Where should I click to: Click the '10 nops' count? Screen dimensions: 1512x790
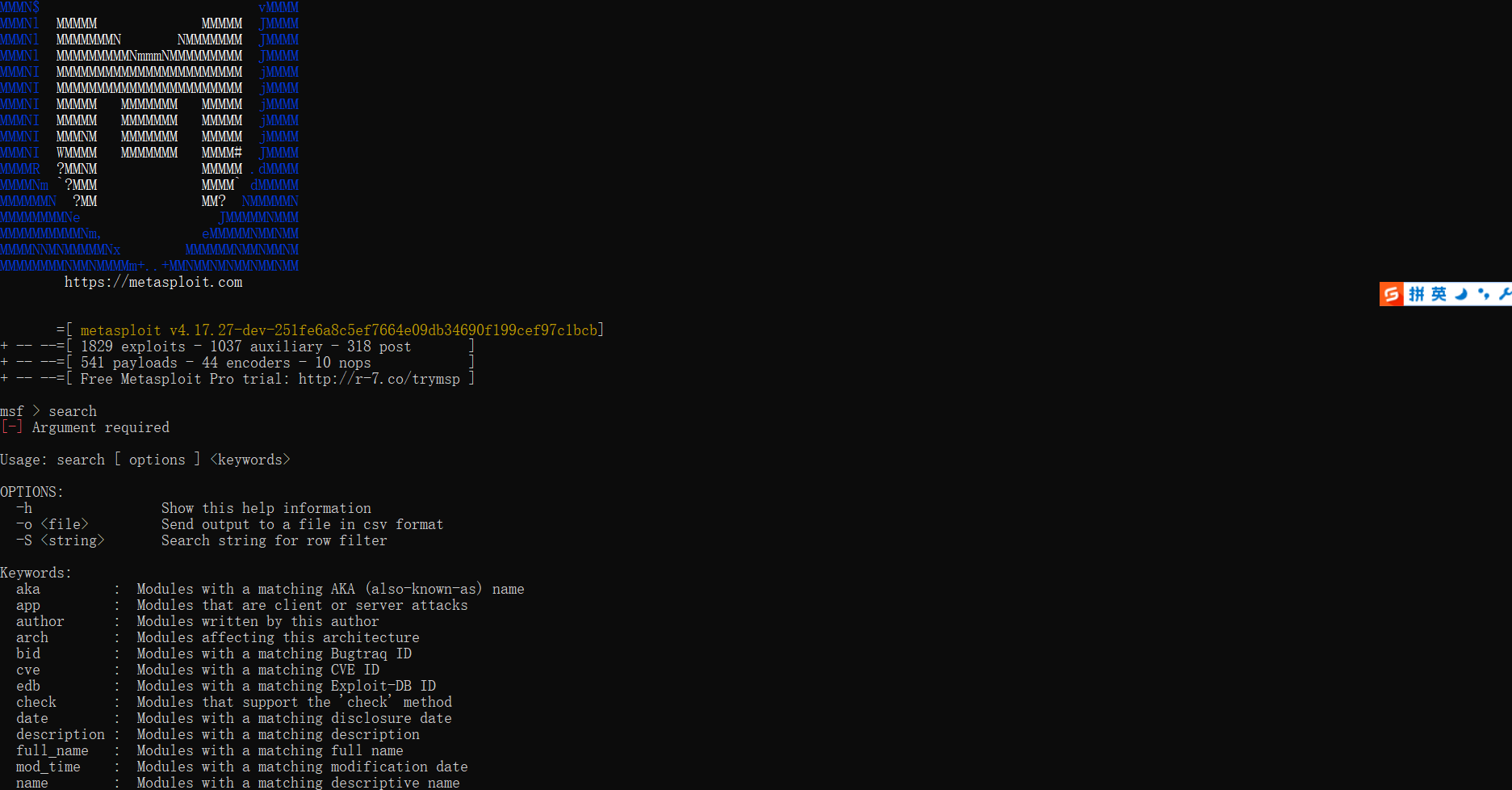pos(343,363)
